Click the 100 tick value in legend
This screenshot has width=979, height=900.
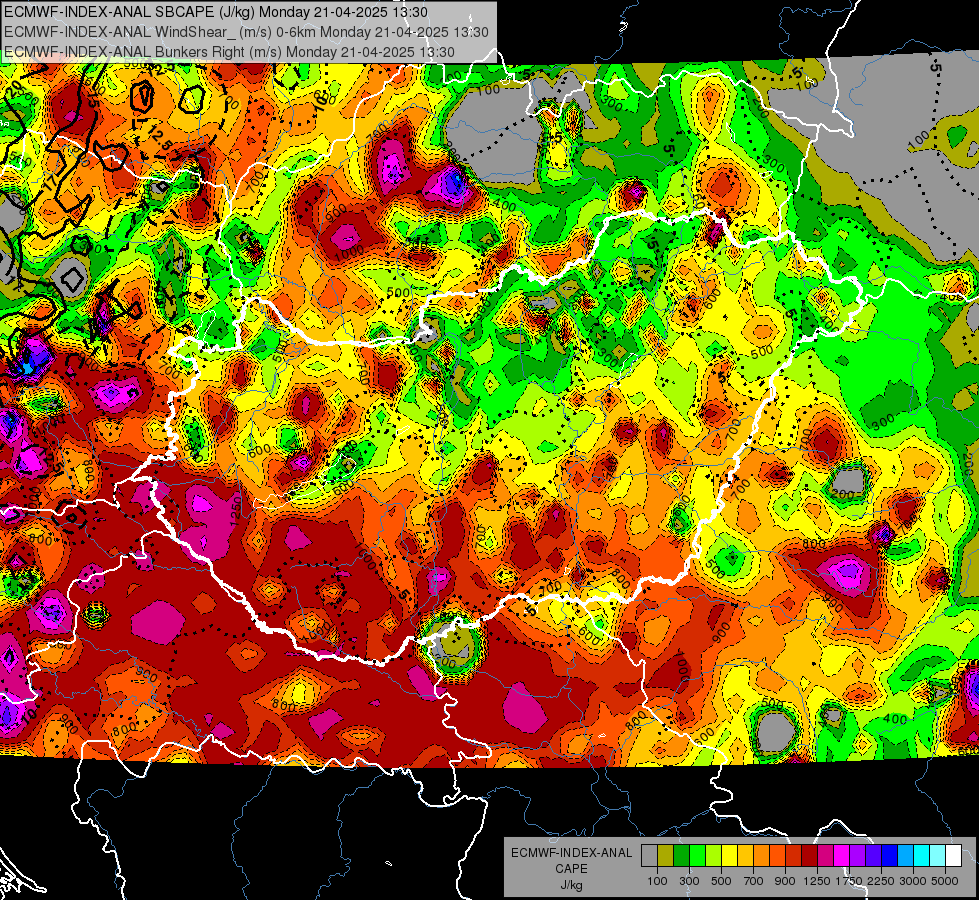tap(657, 881)
